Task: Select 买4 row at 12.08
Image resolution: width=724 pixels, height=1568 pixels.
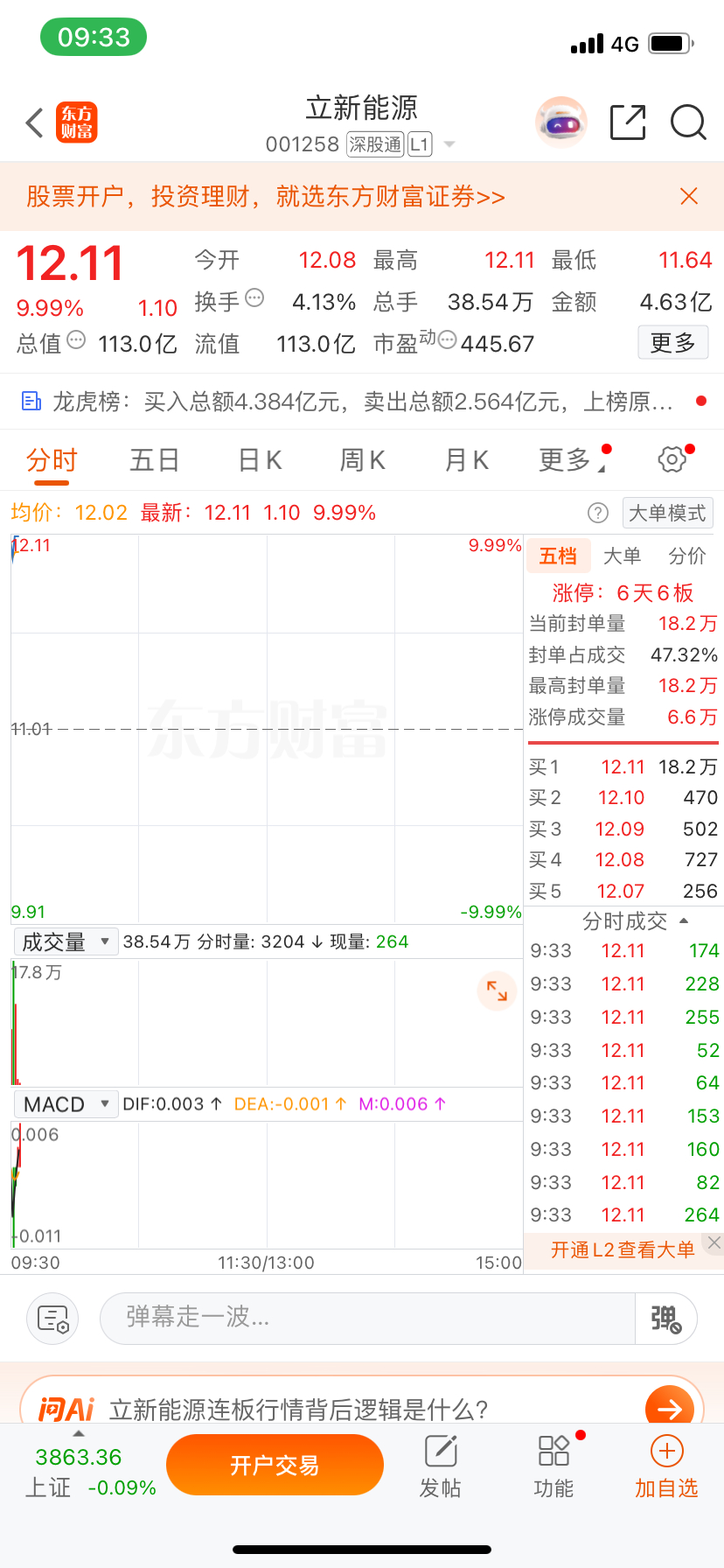Action: 623,860
